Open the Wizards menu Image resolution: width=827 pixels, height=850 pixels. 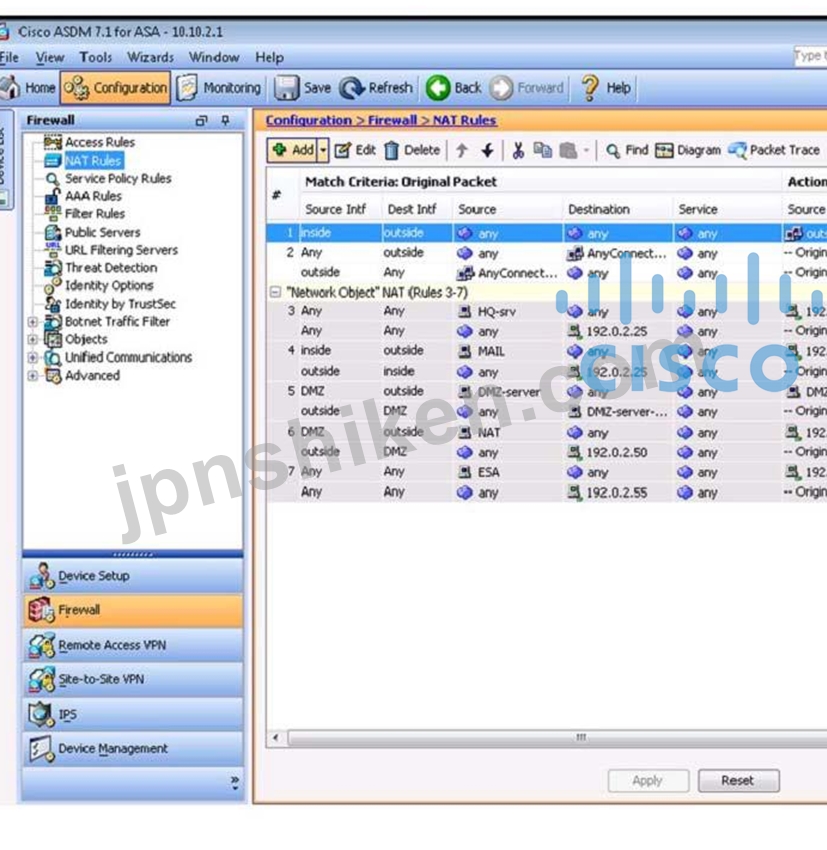150,57
